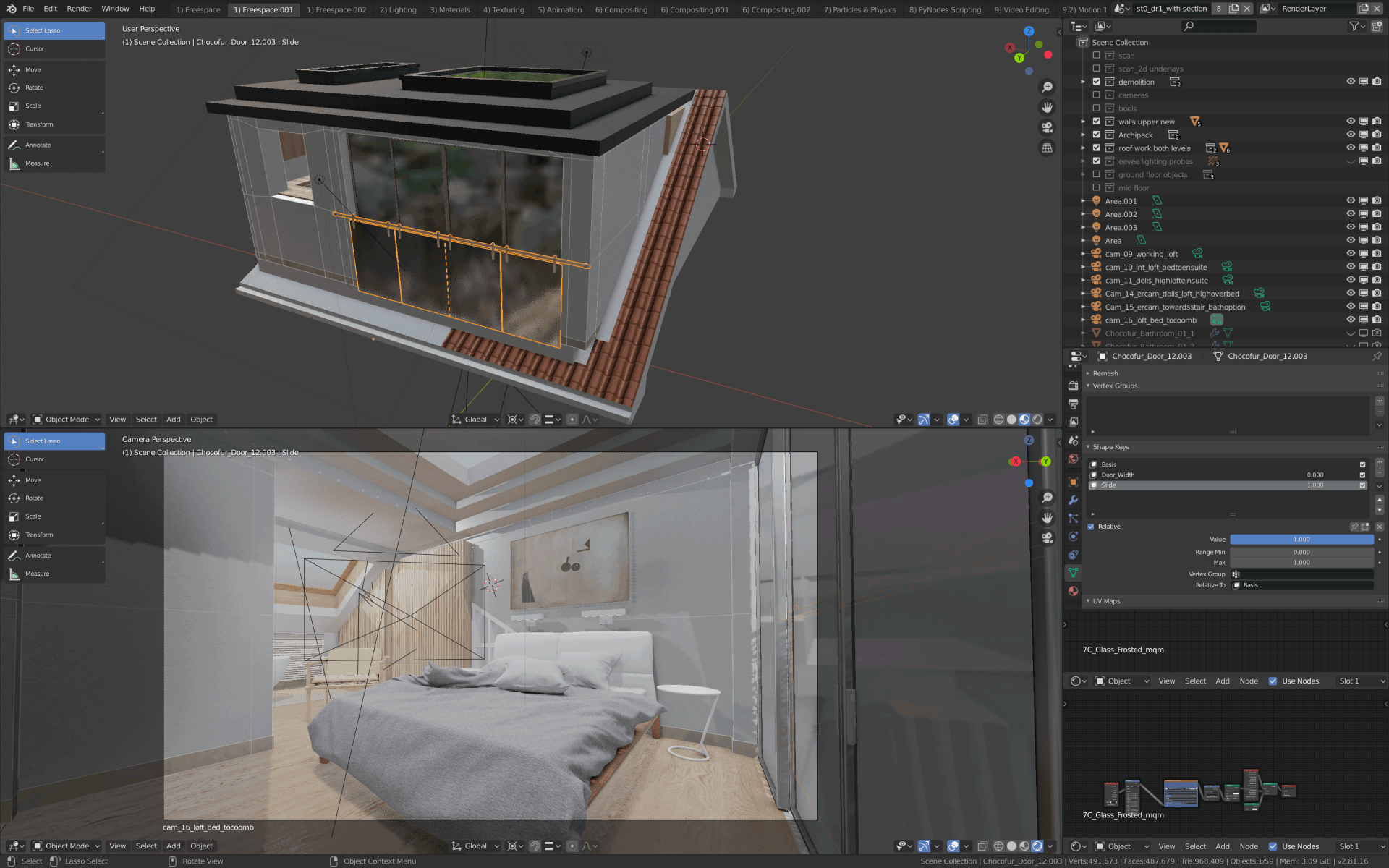The image size is (1389, 868).
Task: Choose Measure tool in the lower camera viewport
Action: coord(54,574)
